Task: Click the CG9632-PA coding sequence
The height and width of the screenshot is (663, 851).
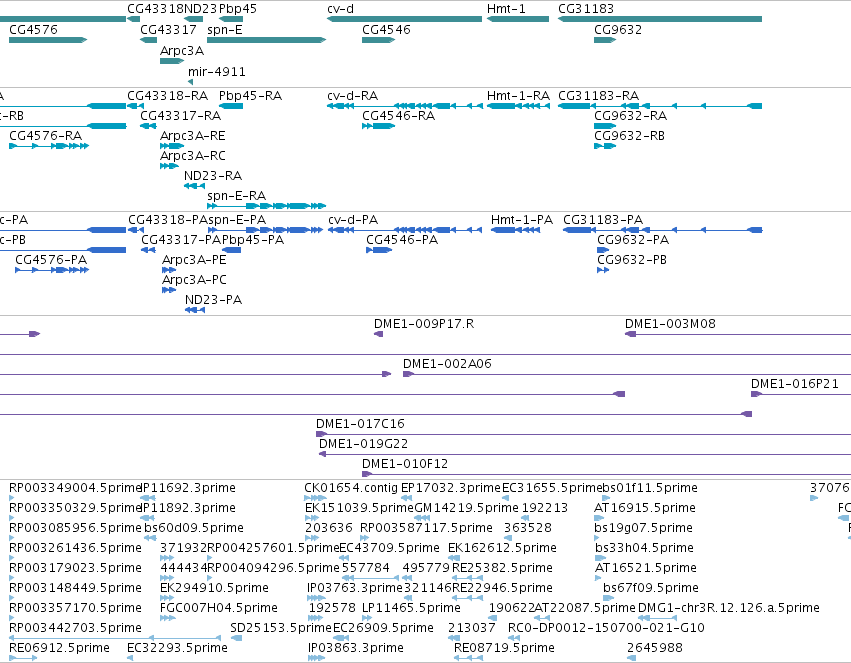Action: (603, 250)
